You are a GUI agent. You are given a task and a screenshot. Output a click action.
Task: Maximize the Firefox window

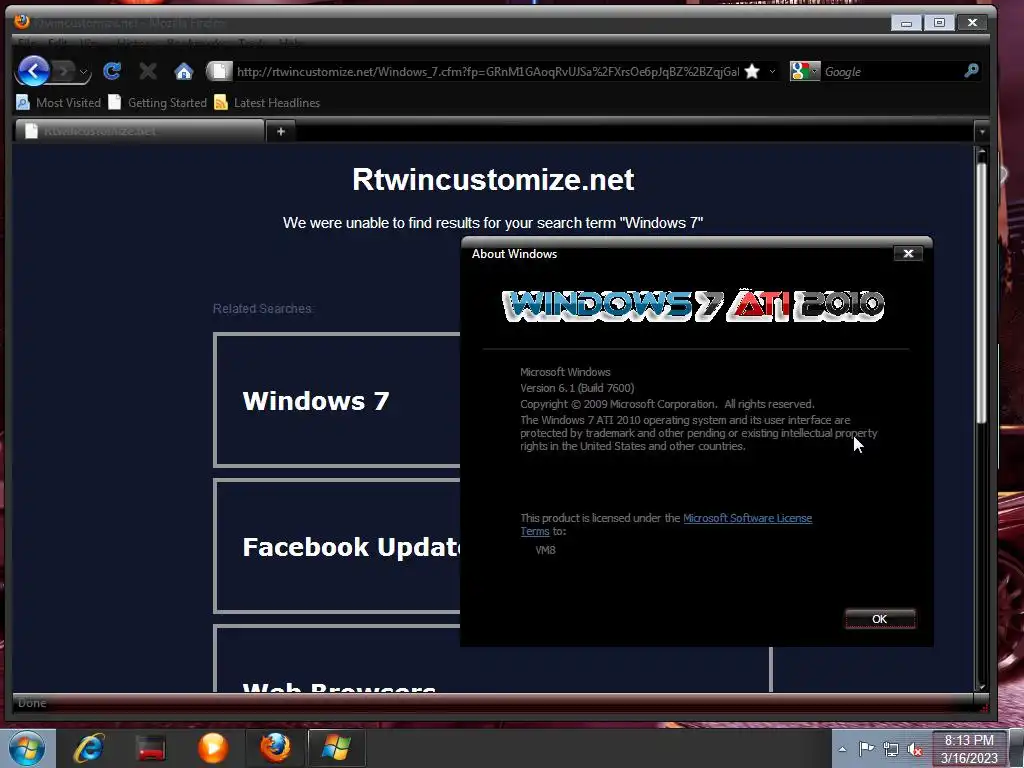click(939, 23)
